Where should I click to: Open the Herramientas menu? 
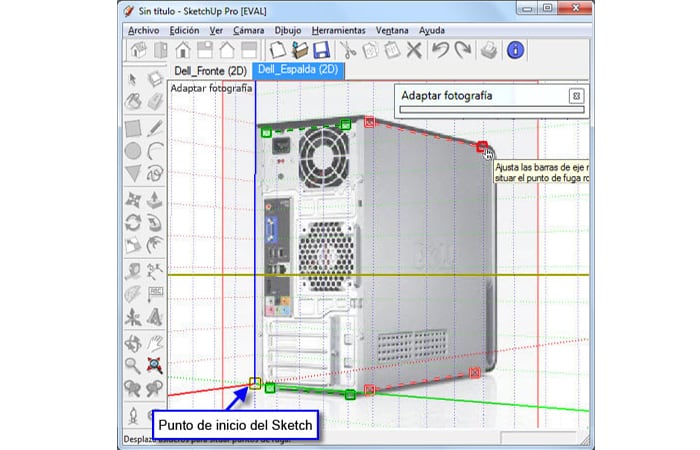(338, 30)
